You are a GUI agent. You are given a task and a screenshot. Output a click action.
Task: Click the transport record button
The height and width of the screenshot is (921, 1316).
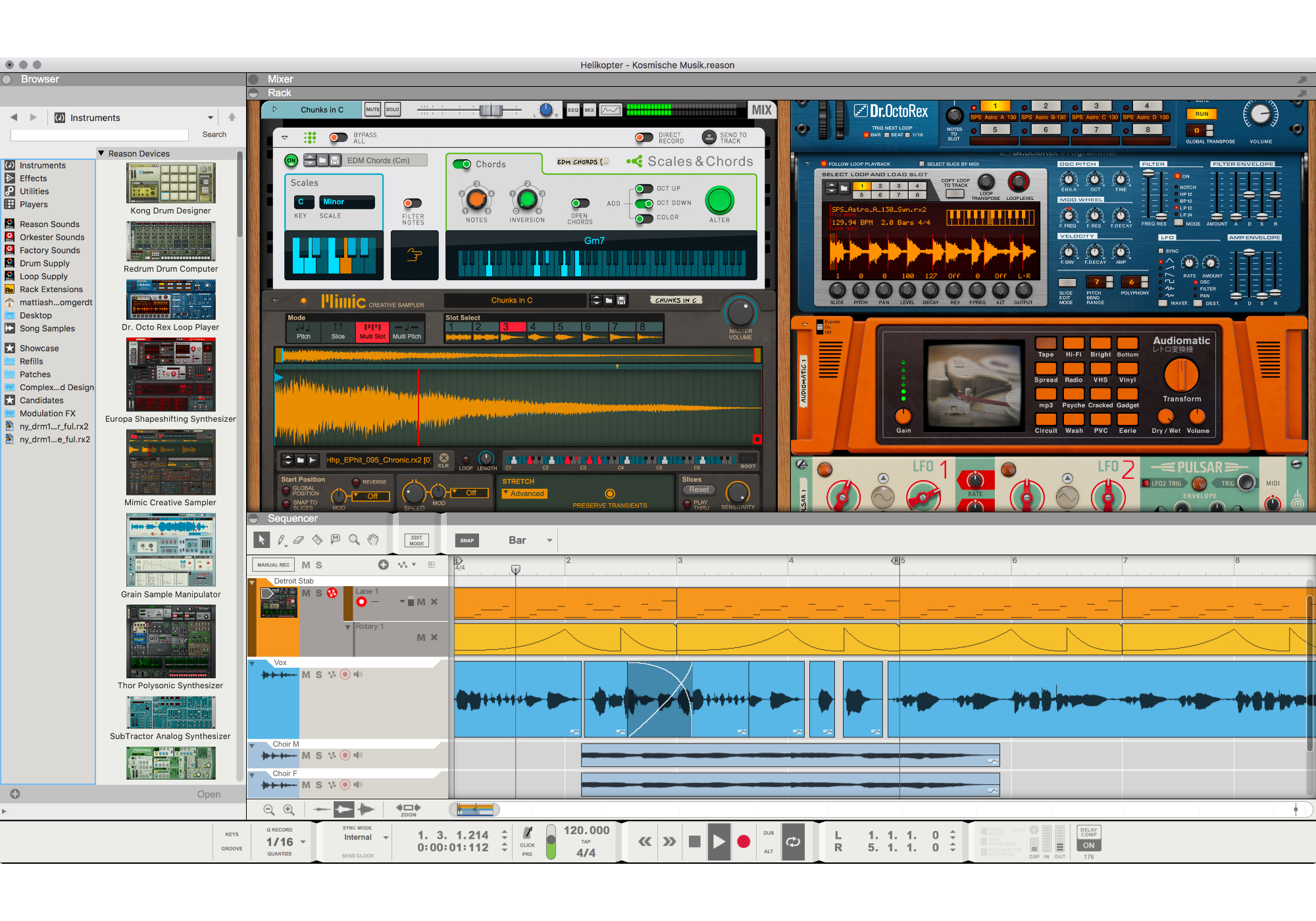point(744,841)
